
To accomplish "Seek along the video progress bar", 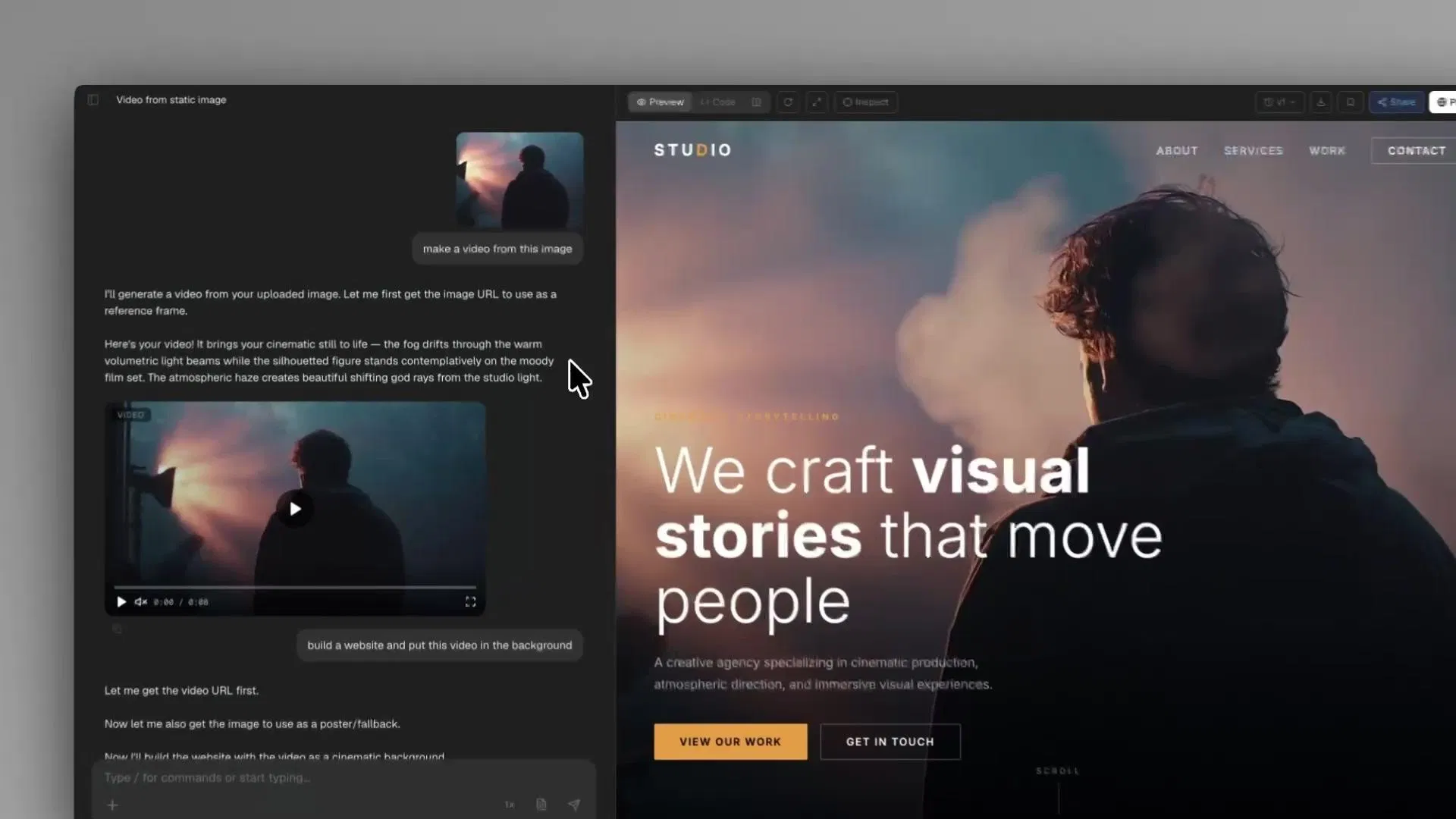I will 295,587.
